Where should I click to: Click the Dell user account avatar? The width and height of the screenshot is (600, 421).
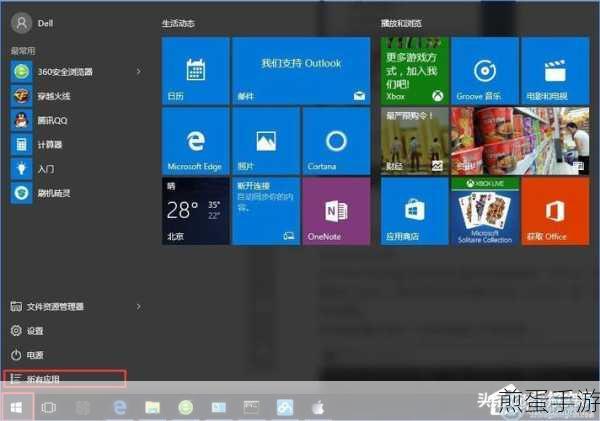21,23
